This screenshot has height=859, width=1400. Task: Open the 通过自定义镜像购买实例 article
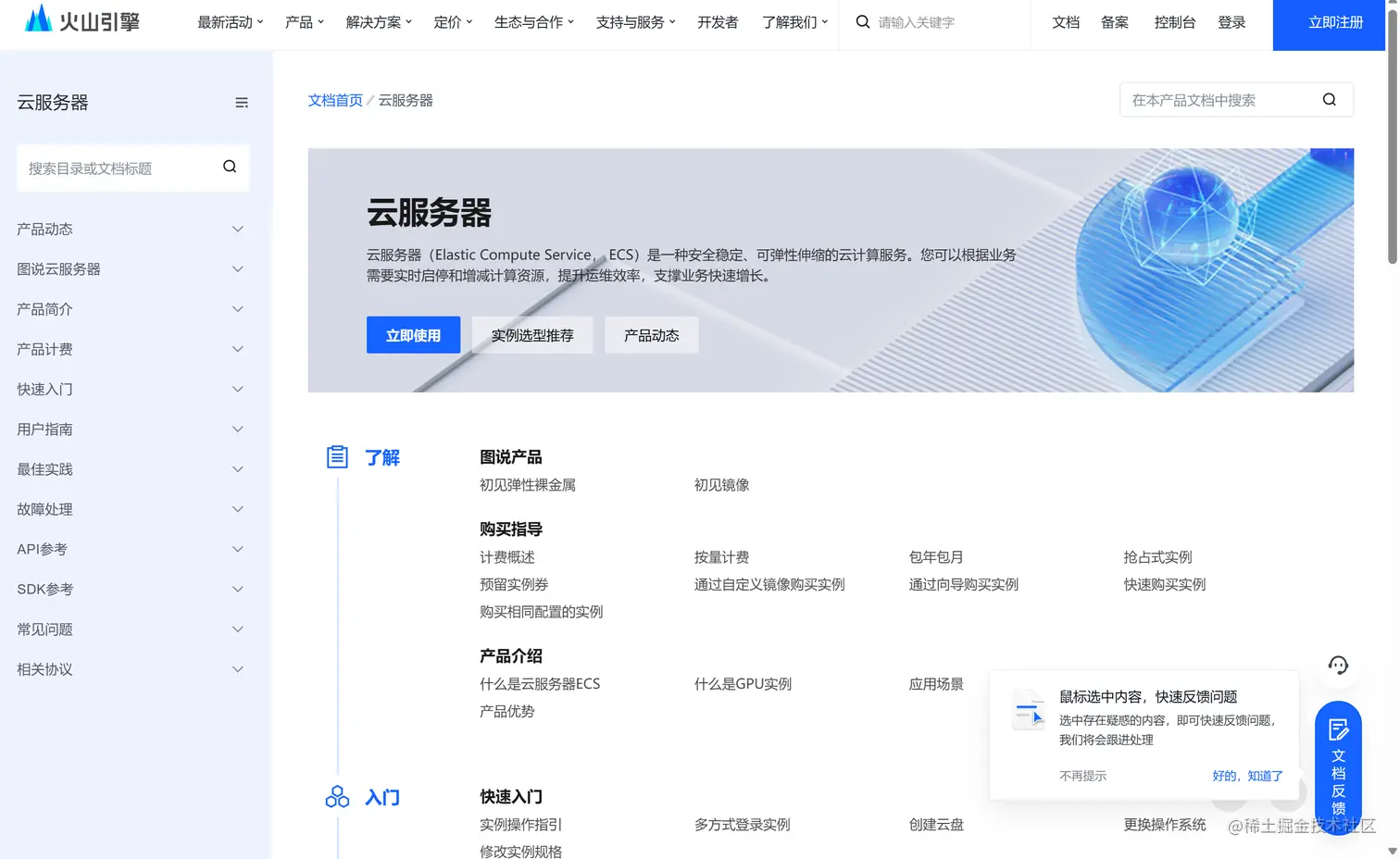(769, 584)
